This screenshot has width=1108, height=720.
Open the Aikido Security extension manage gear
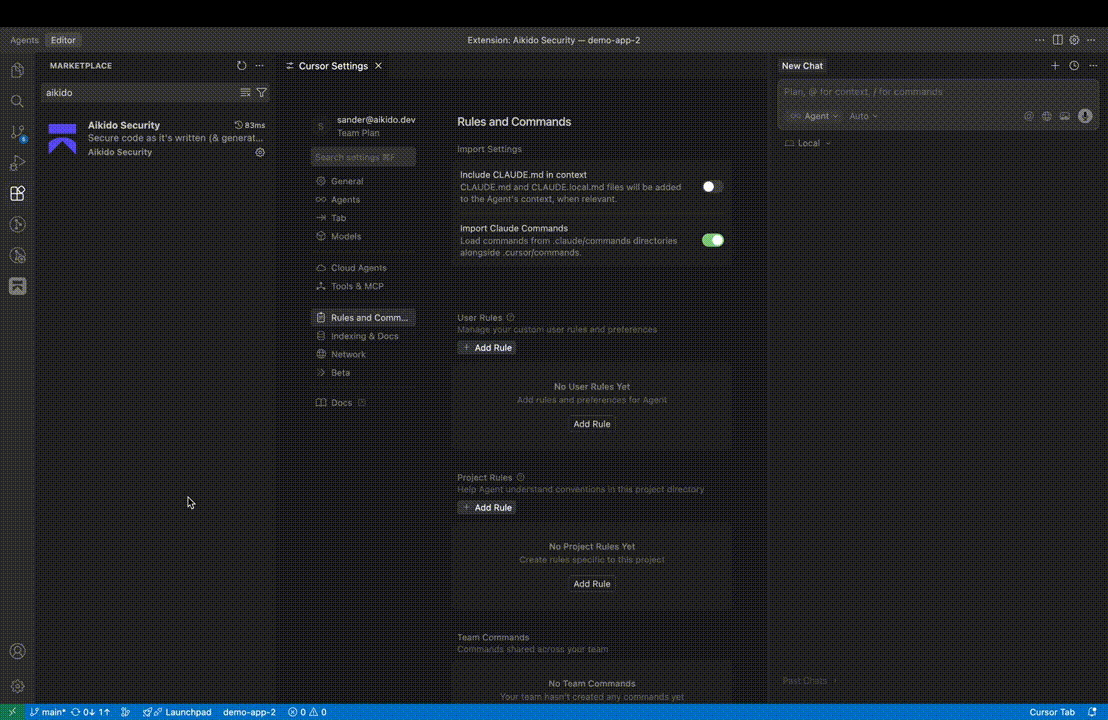click(260, 152)
